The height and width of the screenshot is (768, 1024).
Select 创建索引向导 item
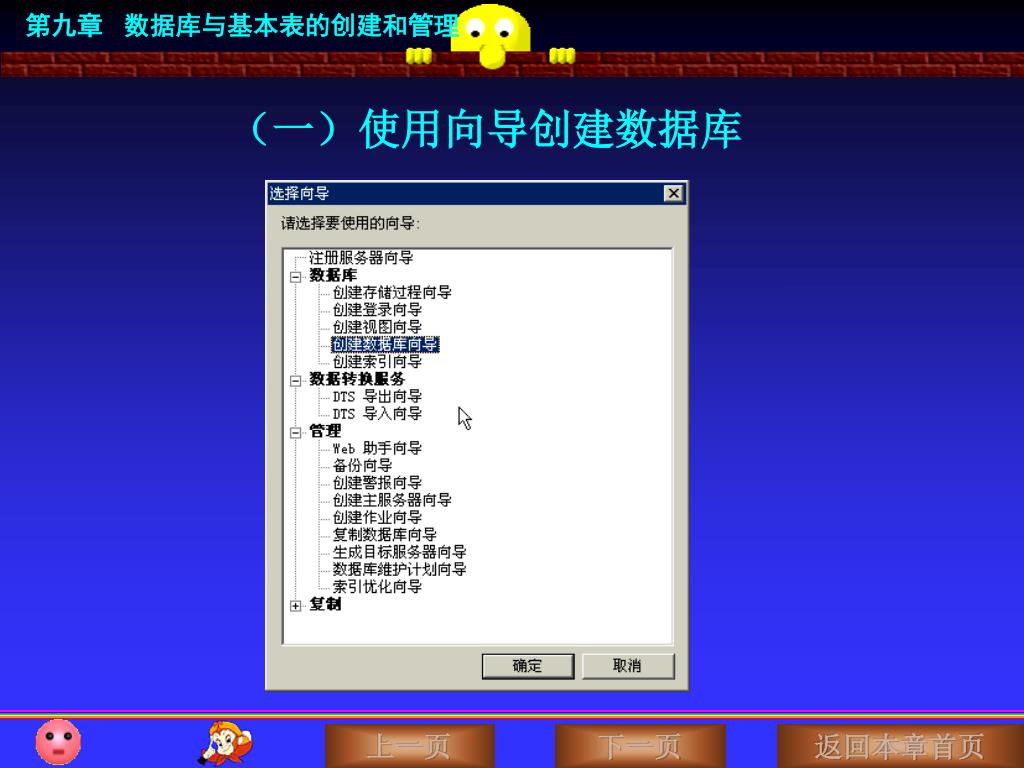(377, 361)
